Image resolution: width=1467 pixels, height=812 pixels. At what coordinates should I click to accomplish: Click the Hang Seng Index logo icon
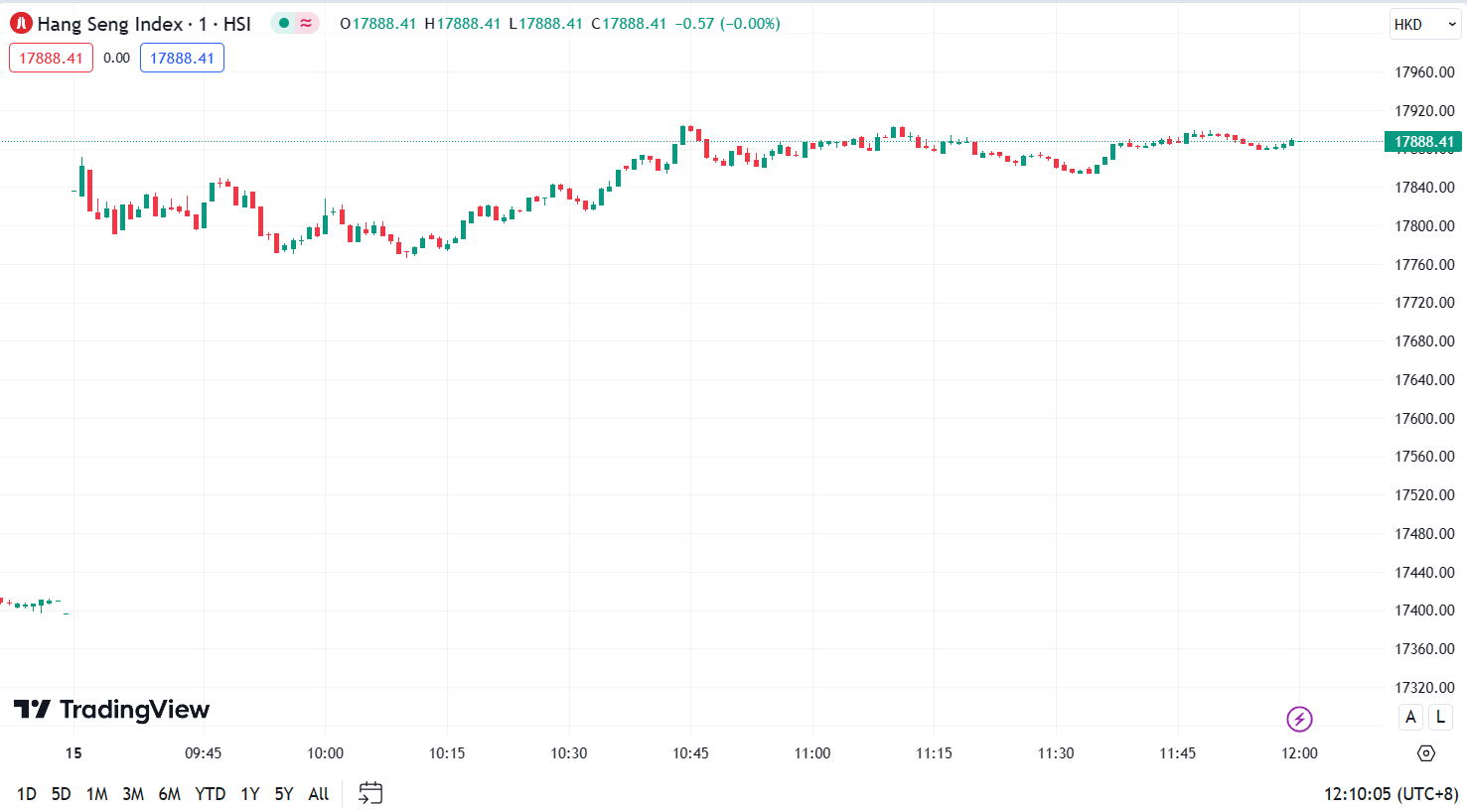21,24
